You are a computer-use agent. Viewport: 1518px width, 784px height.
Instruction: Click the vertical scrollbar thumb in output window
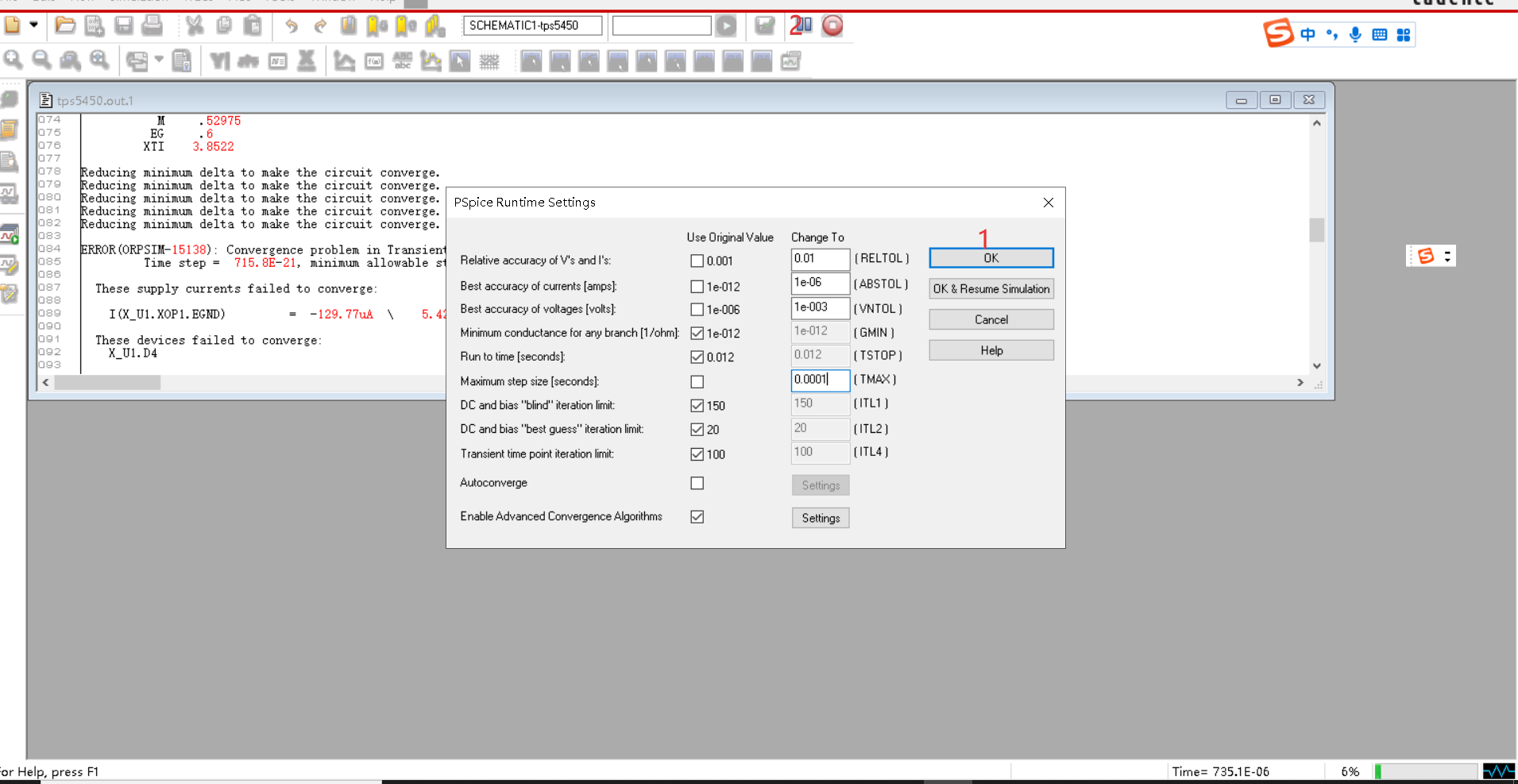click(x=1316, y=230)
